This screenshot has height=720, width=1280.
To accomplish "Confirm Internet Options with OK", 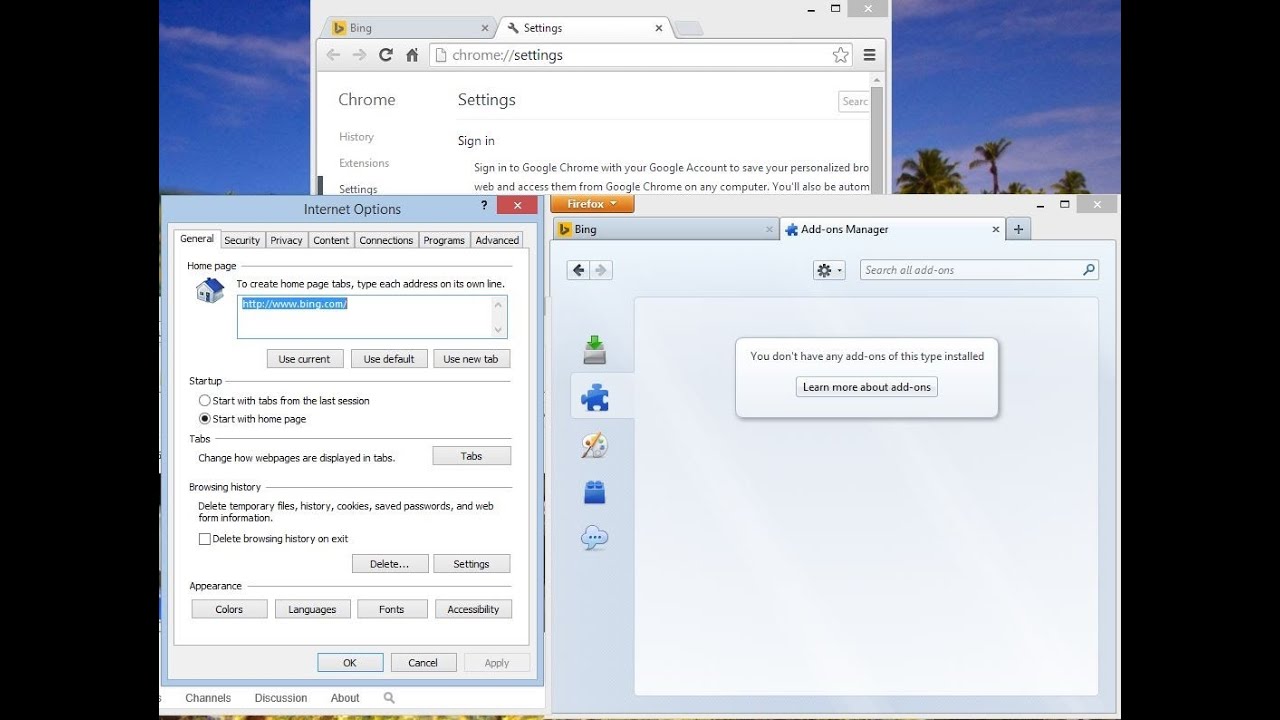I will point(350,662).
